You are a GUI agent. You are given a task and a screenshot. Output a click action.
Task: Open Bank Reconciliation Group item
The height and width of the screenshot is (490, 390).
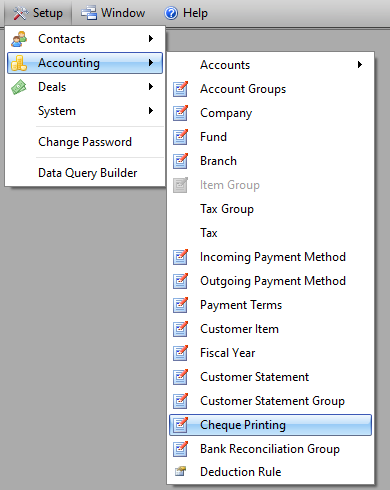pyautogui.click(x=270, y=449)
